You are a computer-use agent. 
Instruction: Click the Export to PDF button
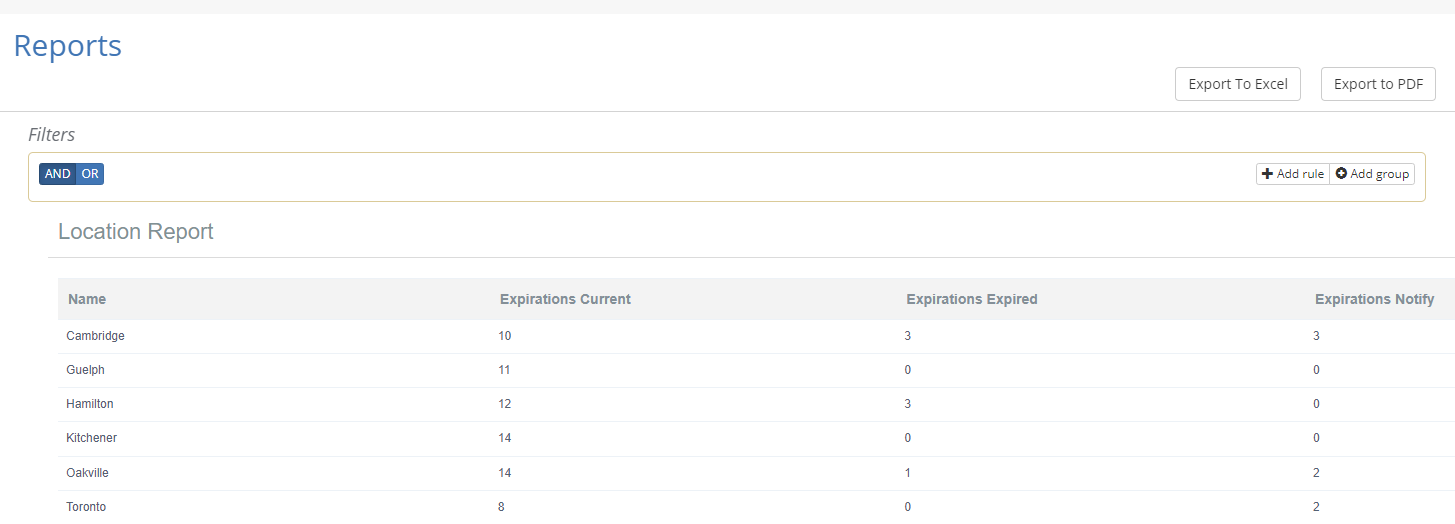click(x=1378, y=84)
